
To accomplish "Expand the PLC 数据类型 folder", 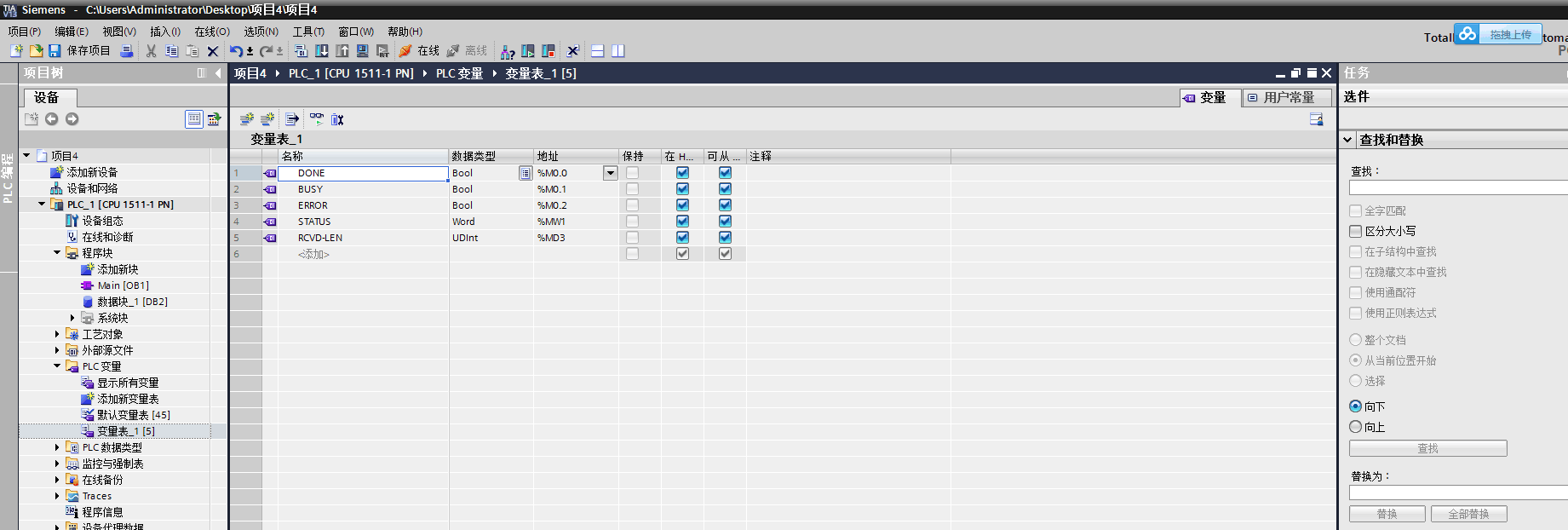I will pos(57,447).
